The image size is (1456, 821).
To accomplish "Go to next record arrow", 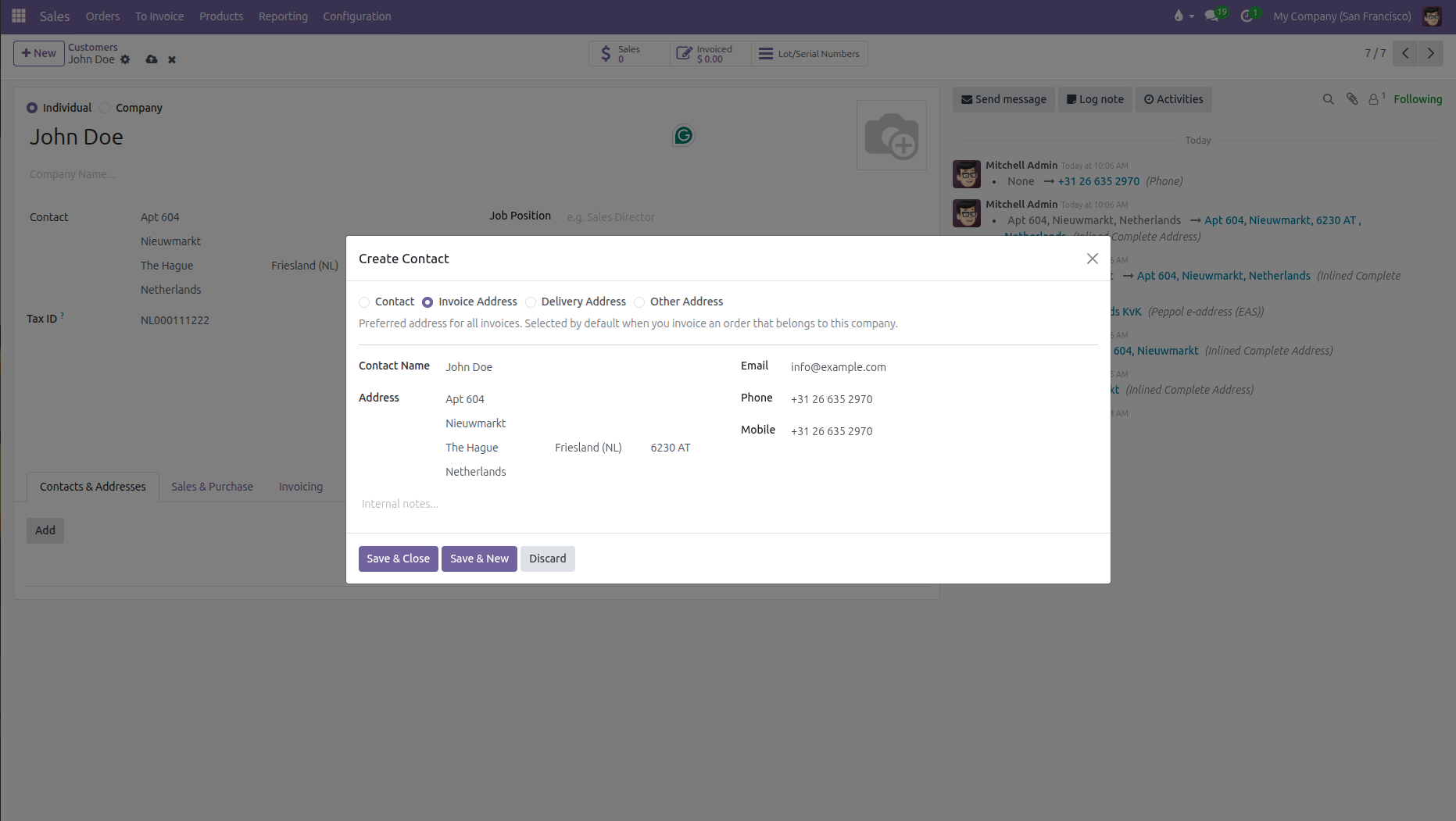I will click(x=1431, y=53).
